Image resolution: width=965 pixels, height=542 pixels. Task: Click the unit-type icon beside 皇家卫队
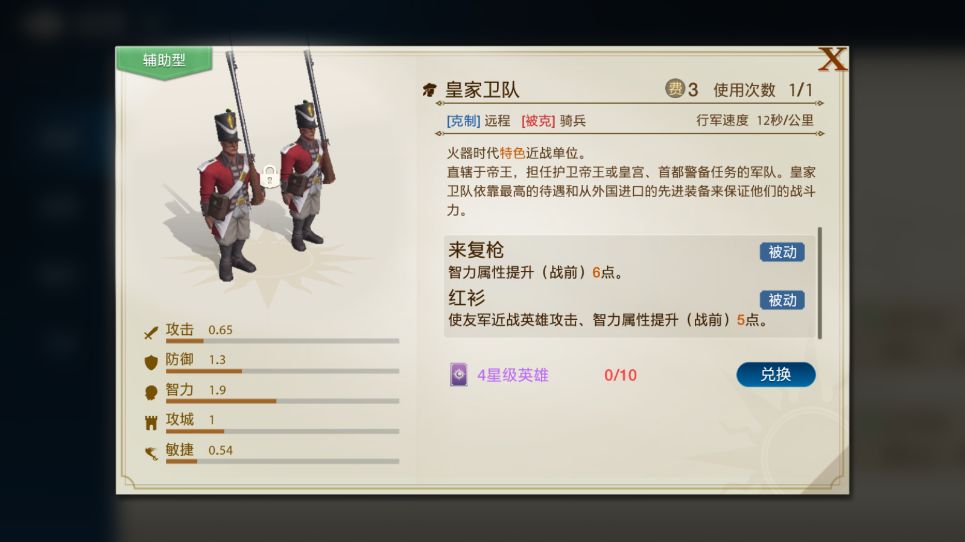point(429,90)
